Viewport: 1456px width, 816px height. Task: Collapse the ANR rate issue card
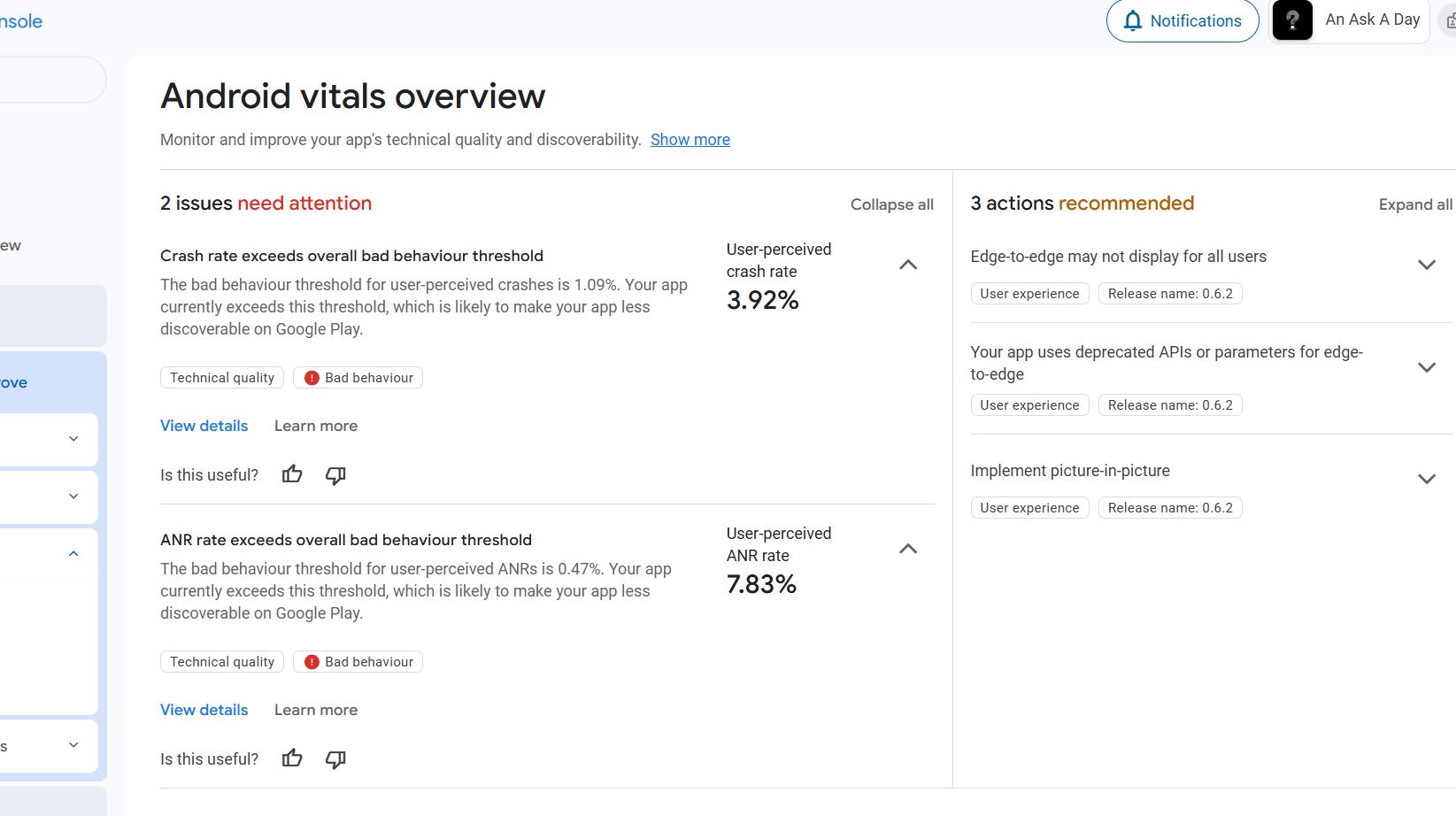(908, 549)
